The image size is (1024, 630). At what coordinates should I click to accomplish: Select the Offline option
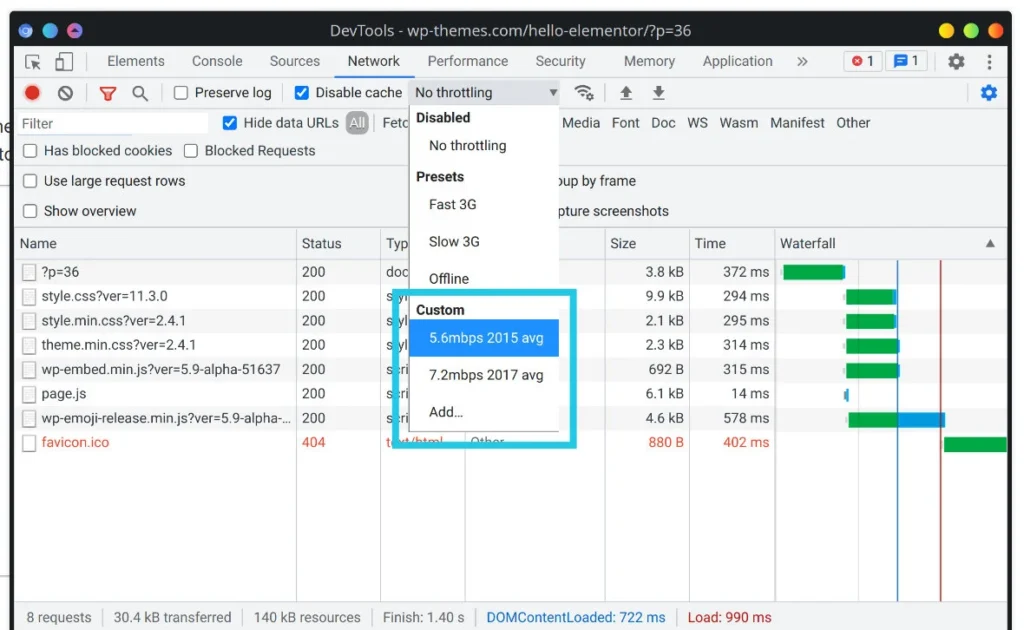point(484,279)
